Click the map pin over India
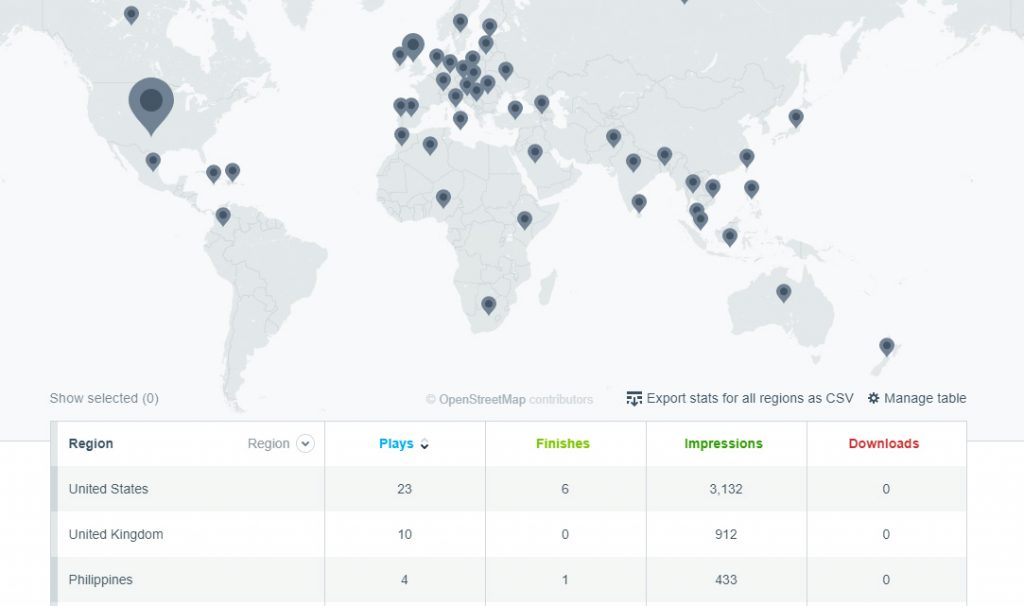This screenshot has width=1024, height=606. (632, 161)
